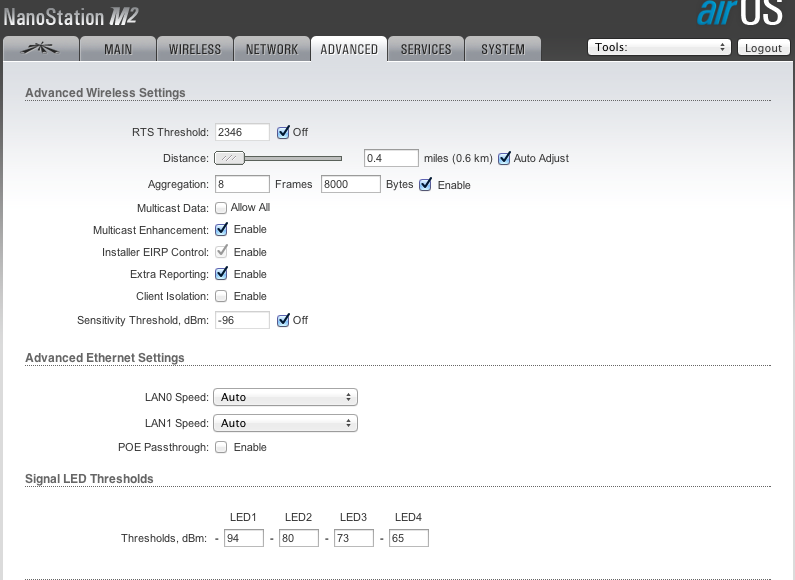Click the Sensitivity Threshold dBm field
This screenshot has height=580, width=795.
click(x=243, y=320)
